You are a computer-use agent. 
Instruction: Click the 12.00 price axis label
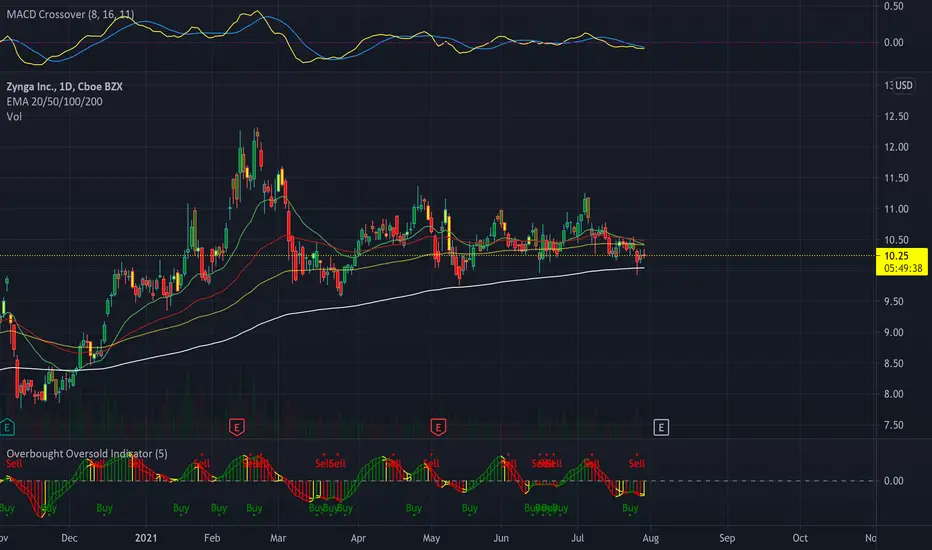coord(896,147)
